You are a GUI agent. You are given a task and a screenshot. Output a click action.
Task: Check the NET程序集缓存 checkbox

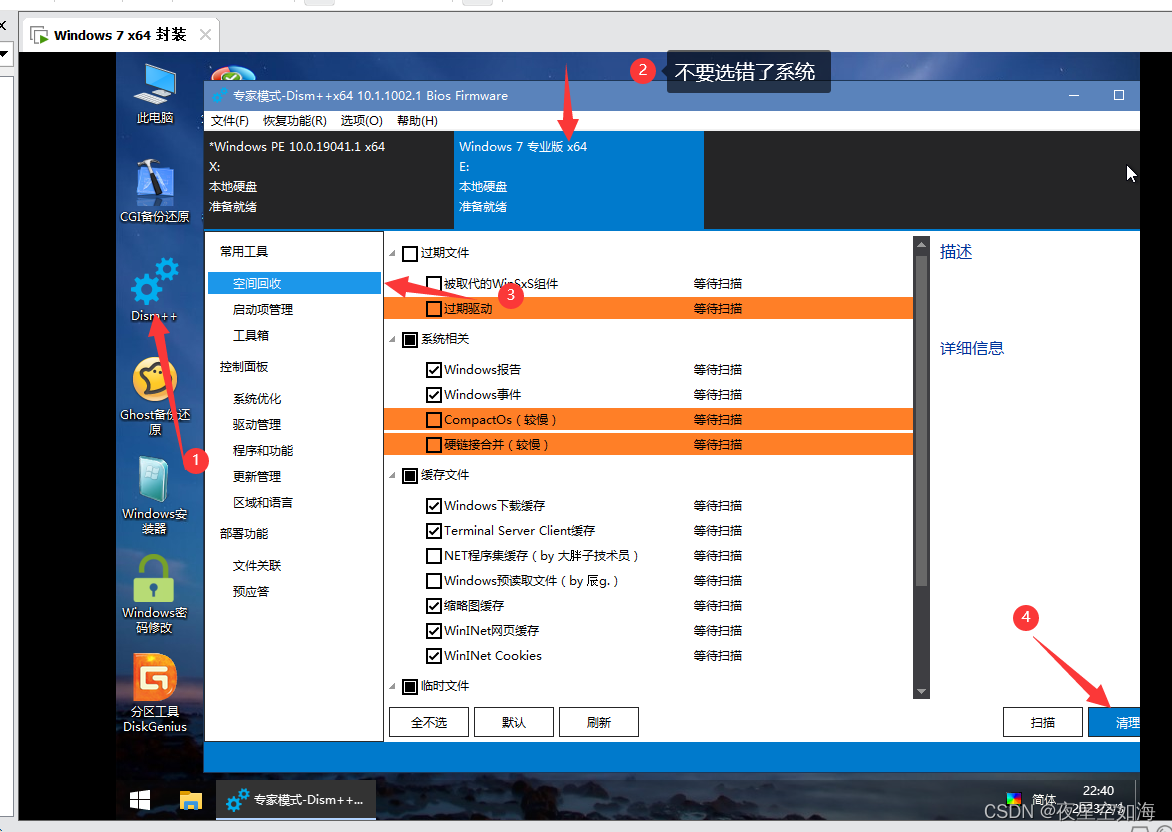(x=434, y=556)
